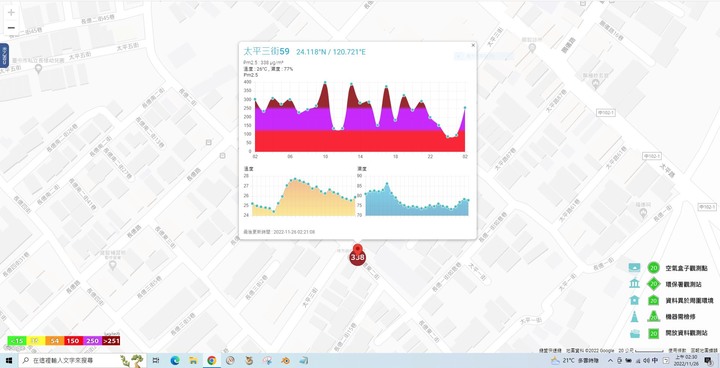Click the last update timestamp 2022-11-26
Screen dimensions: 720x368
(x=279, y=232)
